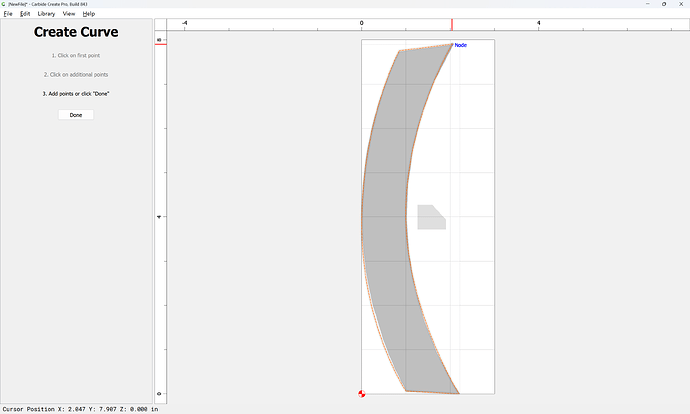
Task: Click the top-left vertex of the curved shape
Action: [400, 51]
